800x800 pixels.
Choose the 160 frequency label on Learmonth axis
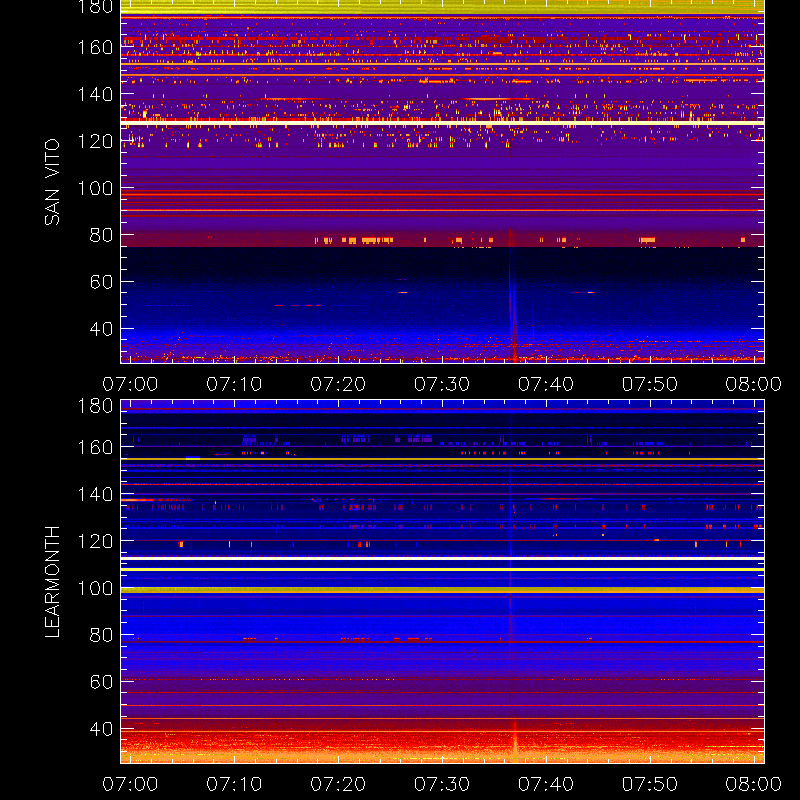pos(95,447)
